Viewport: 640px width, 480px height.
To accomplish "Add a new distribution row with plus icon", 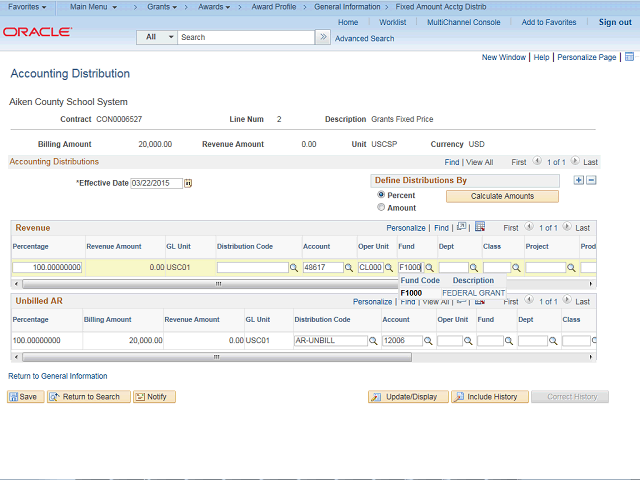I will click(579, 180).
